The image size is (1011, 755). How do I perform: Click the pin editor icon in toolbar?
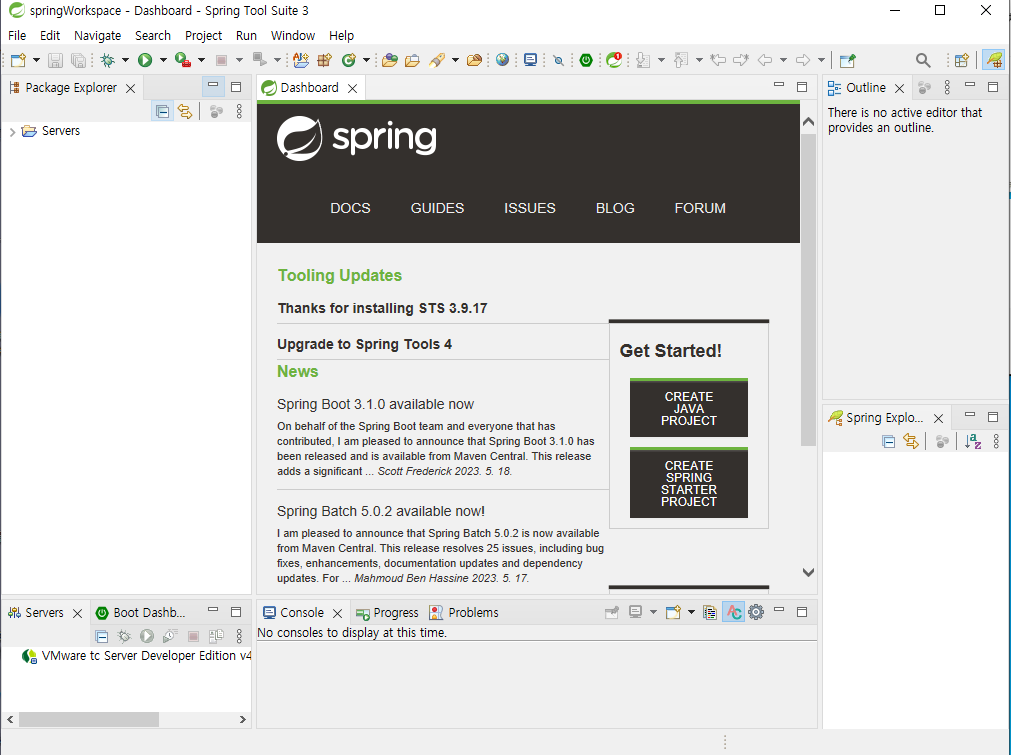[847, 60]
